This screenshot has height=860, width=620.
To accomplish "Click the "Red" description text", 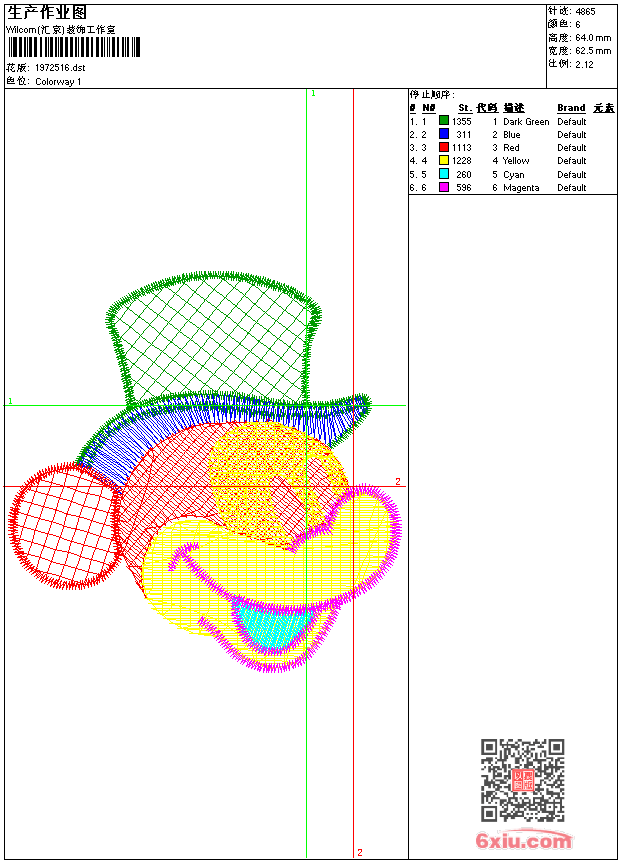I will 511,148.
